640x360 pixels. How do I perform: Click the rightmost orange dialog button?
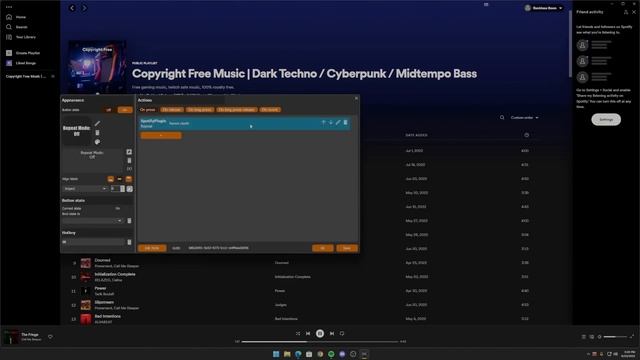(x=347, y=248)
